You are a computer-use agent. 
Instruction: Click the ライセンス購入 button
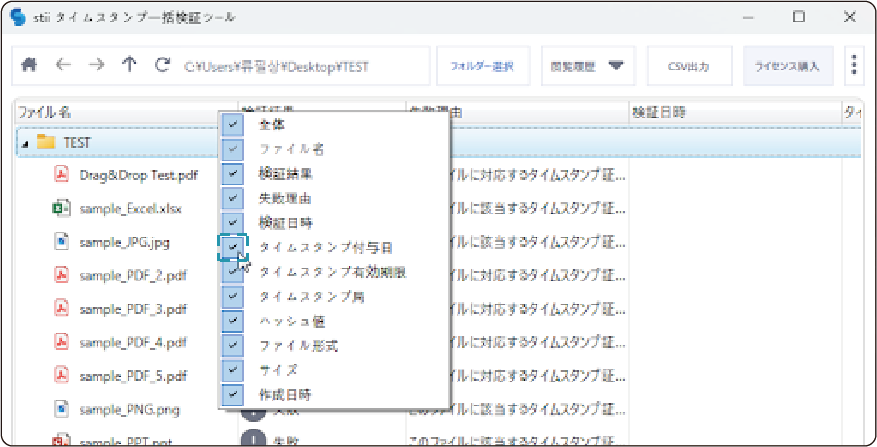(787, 66)
